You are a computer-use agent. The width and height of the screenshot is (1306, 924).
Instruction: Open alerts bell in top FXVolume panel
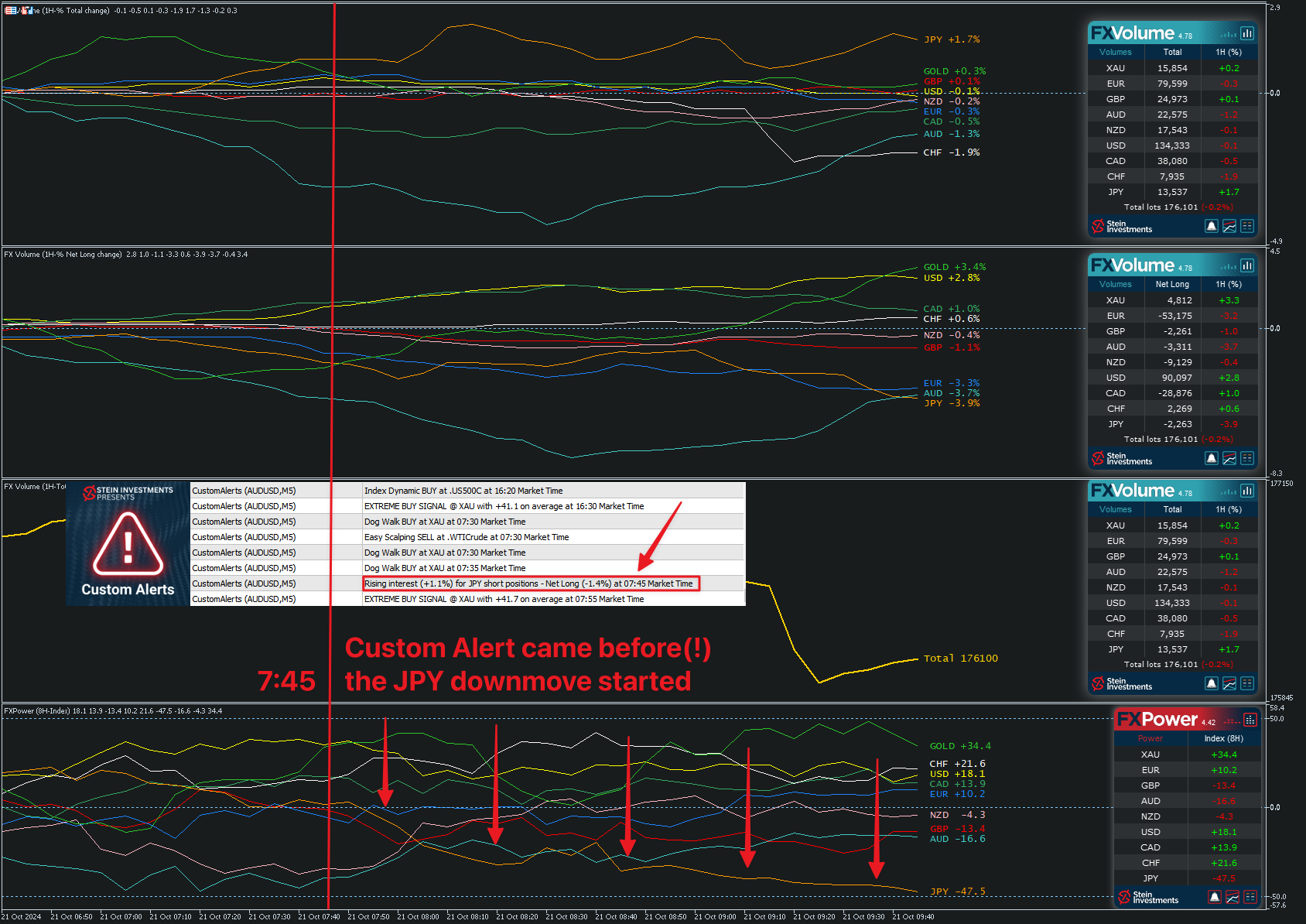pyautogui.click(x=1212, y=226)
